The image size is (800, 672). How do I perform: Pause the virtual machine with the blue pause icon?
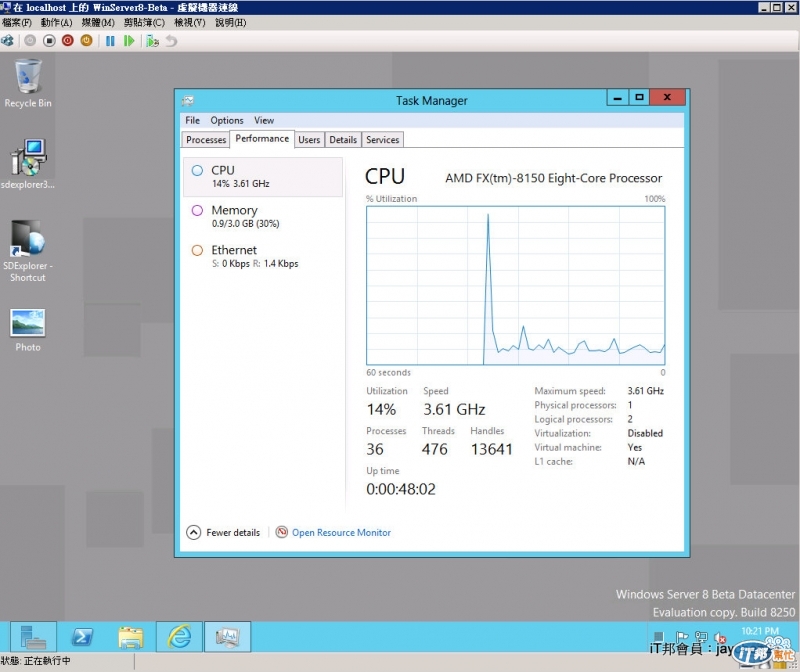110,41
